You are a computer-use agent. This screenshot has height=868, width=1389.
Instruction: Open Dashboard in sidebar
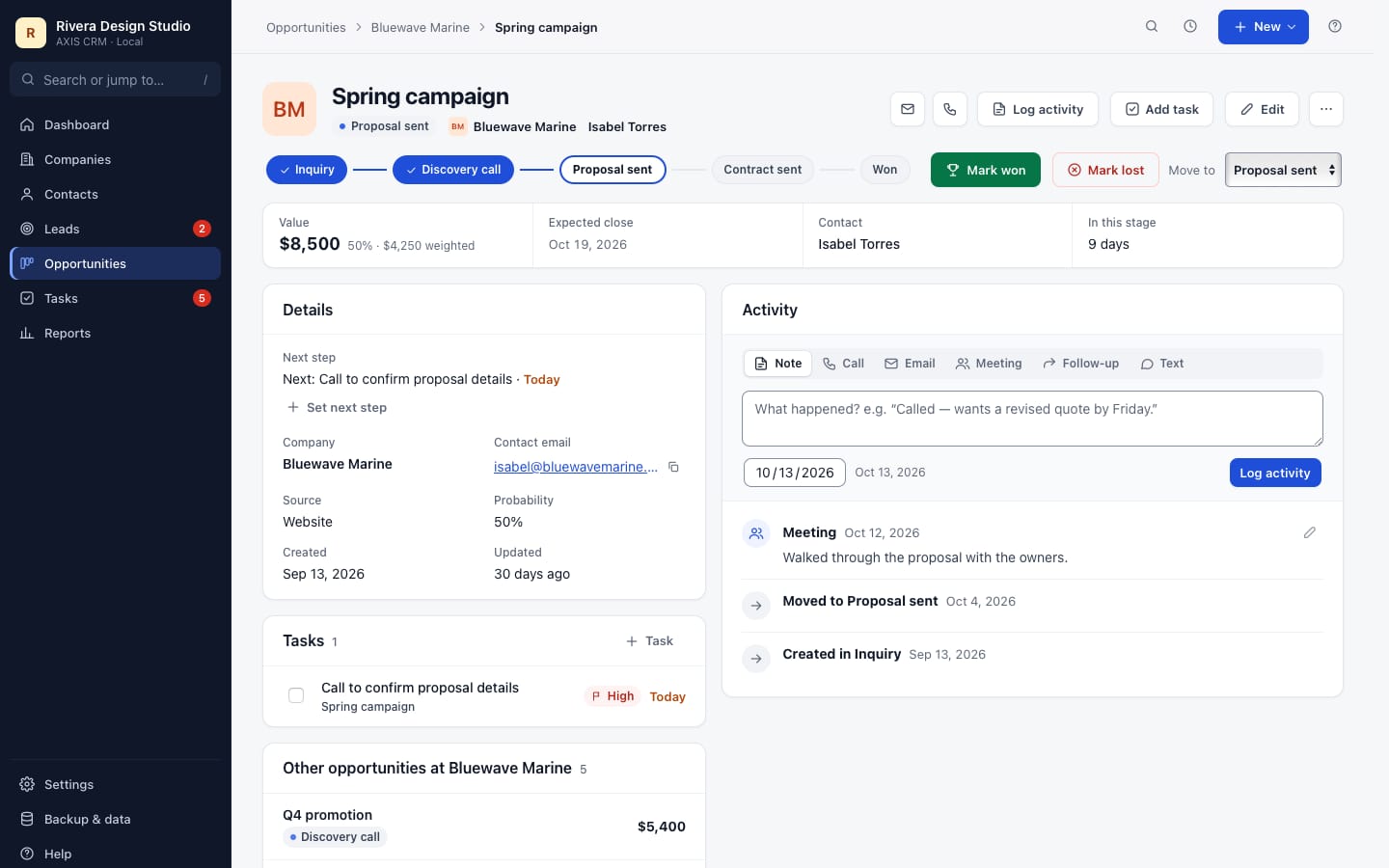point(116,124)
